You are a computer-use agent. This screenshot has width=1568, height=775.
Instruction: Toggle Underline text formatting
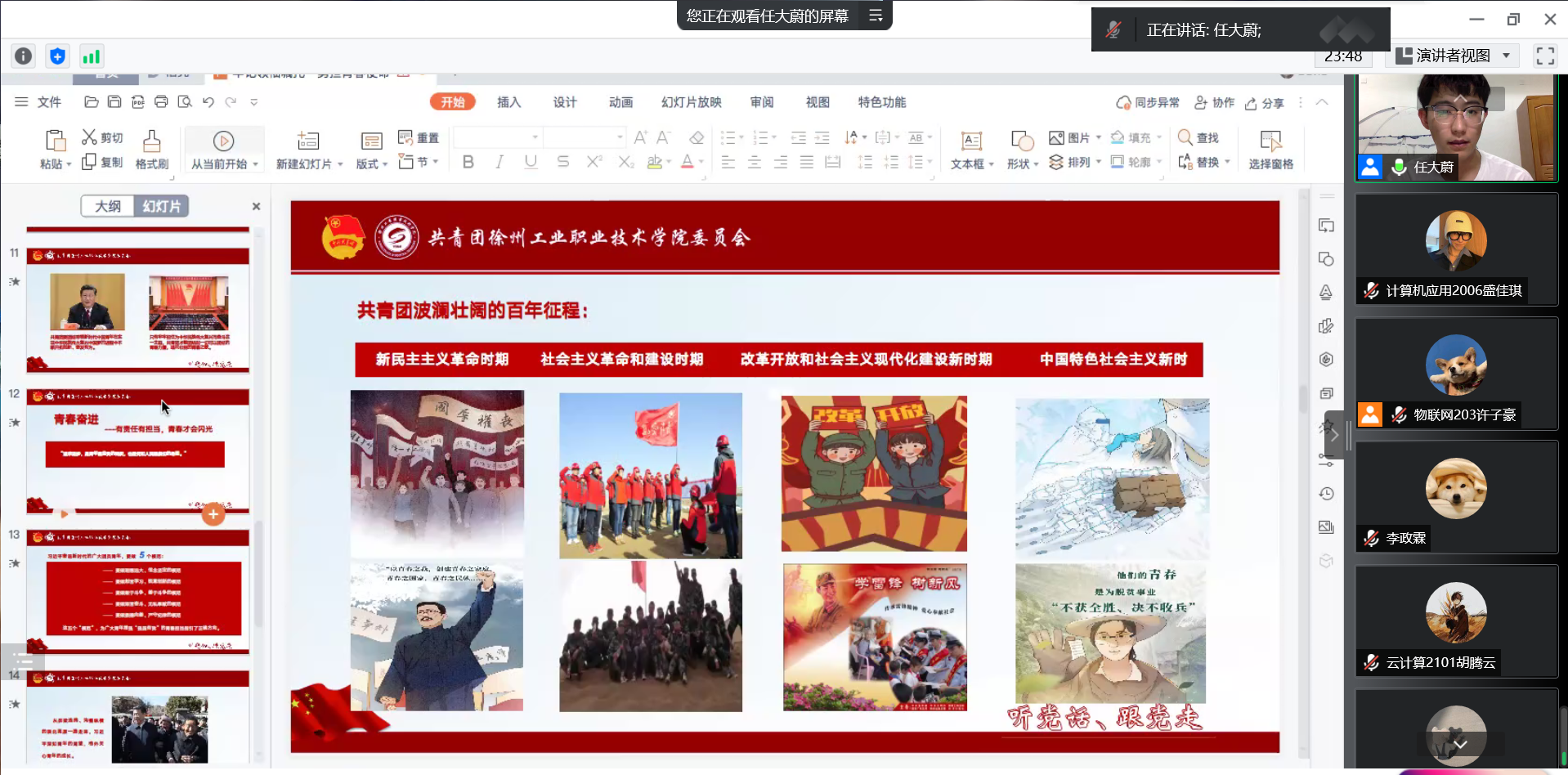531,162
